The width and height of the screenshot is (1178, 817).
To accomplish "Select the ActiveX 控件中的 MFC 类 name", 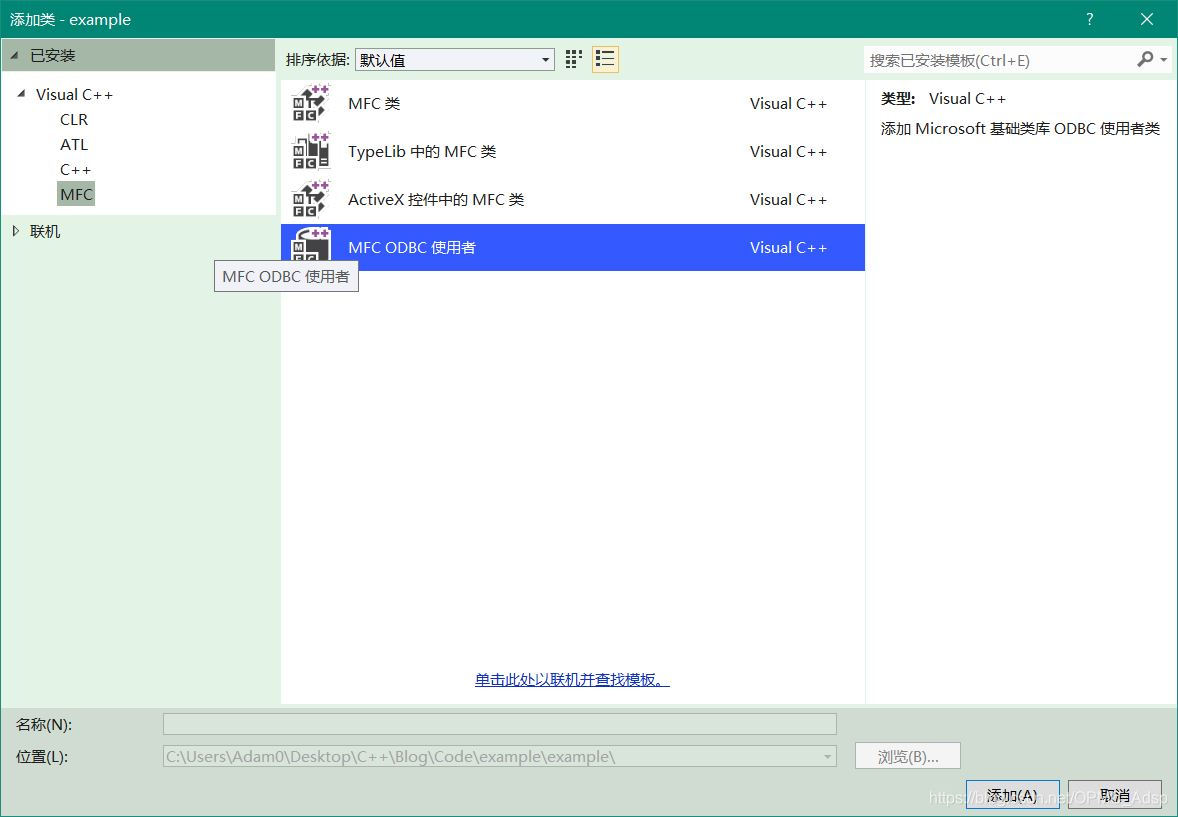I will point(436,200).
